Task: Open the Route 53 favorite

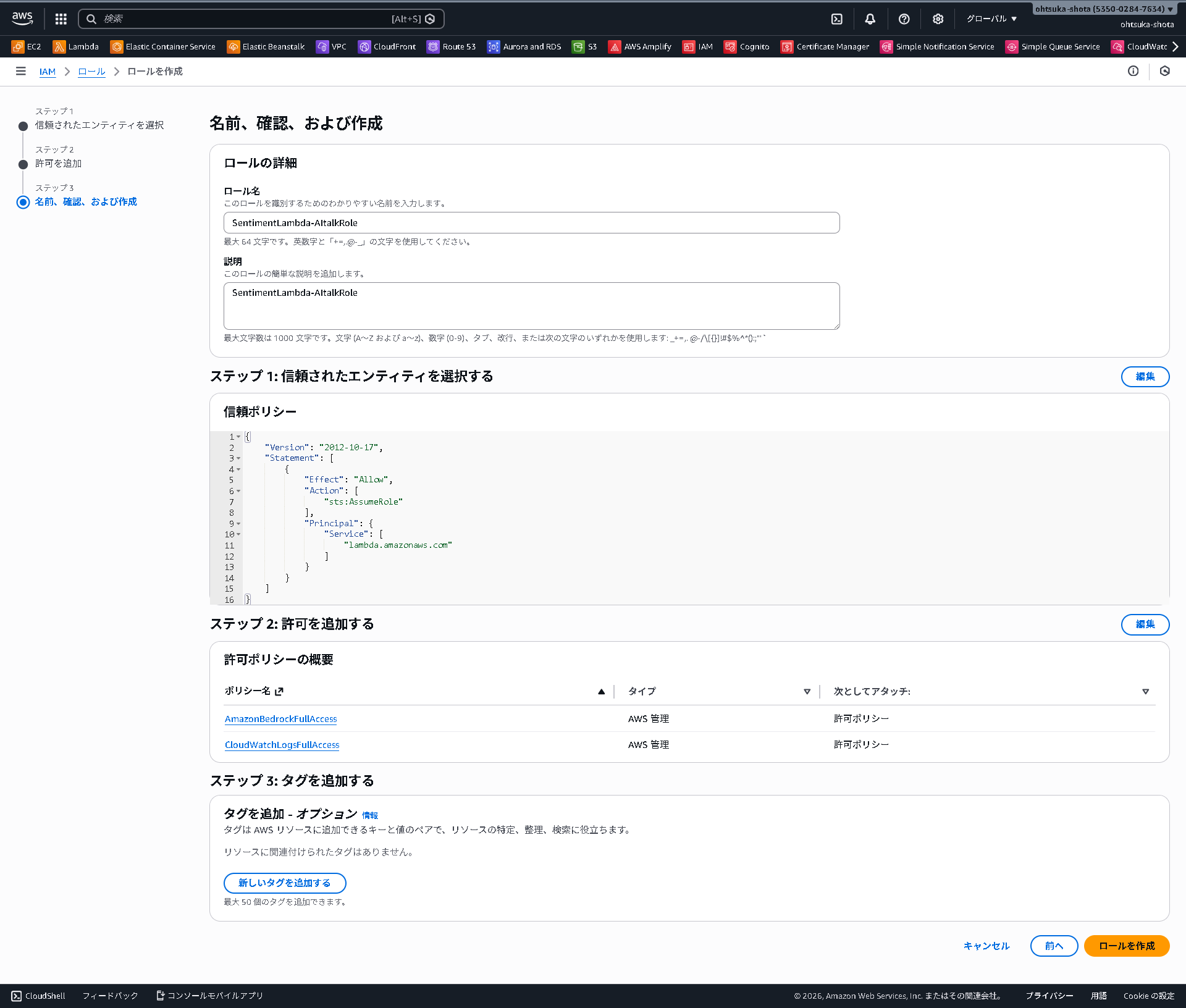Action: tap(450, 46)
